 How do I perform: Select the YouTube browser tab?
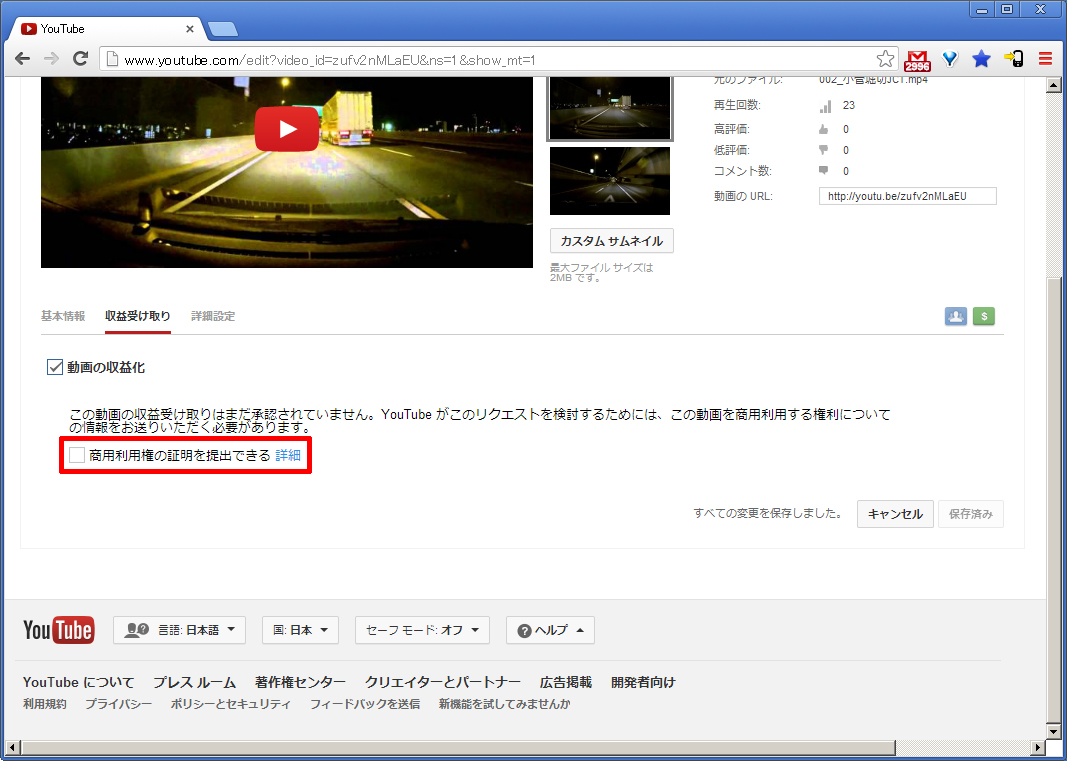tap(107, 29)
